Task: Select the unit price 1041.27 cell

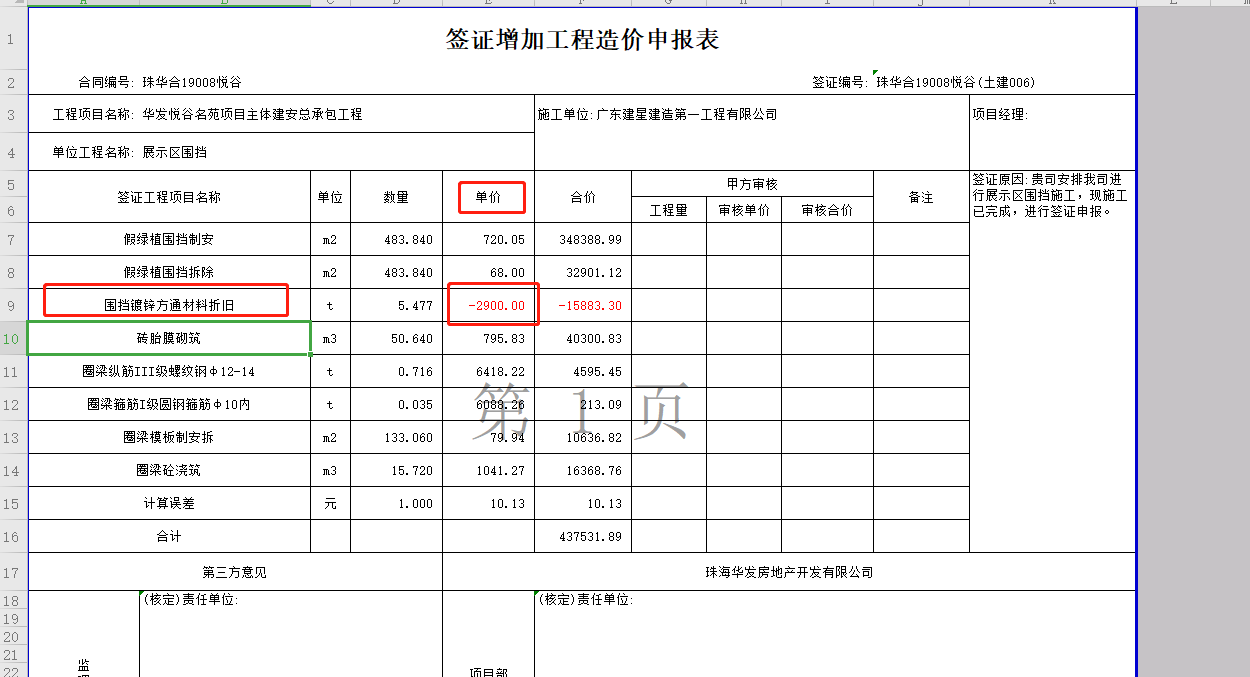Action: tap(488, 470)
